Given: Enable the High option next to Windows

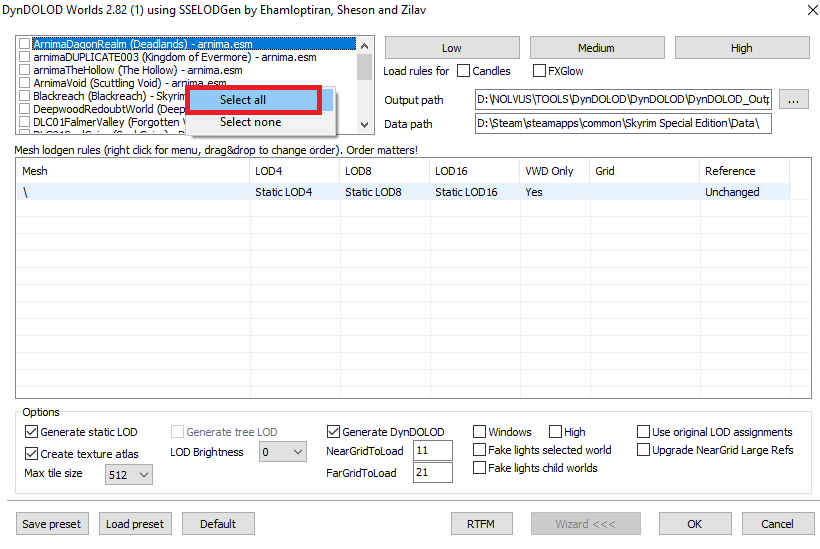Looking at the screenshot, I should [555, 432].
